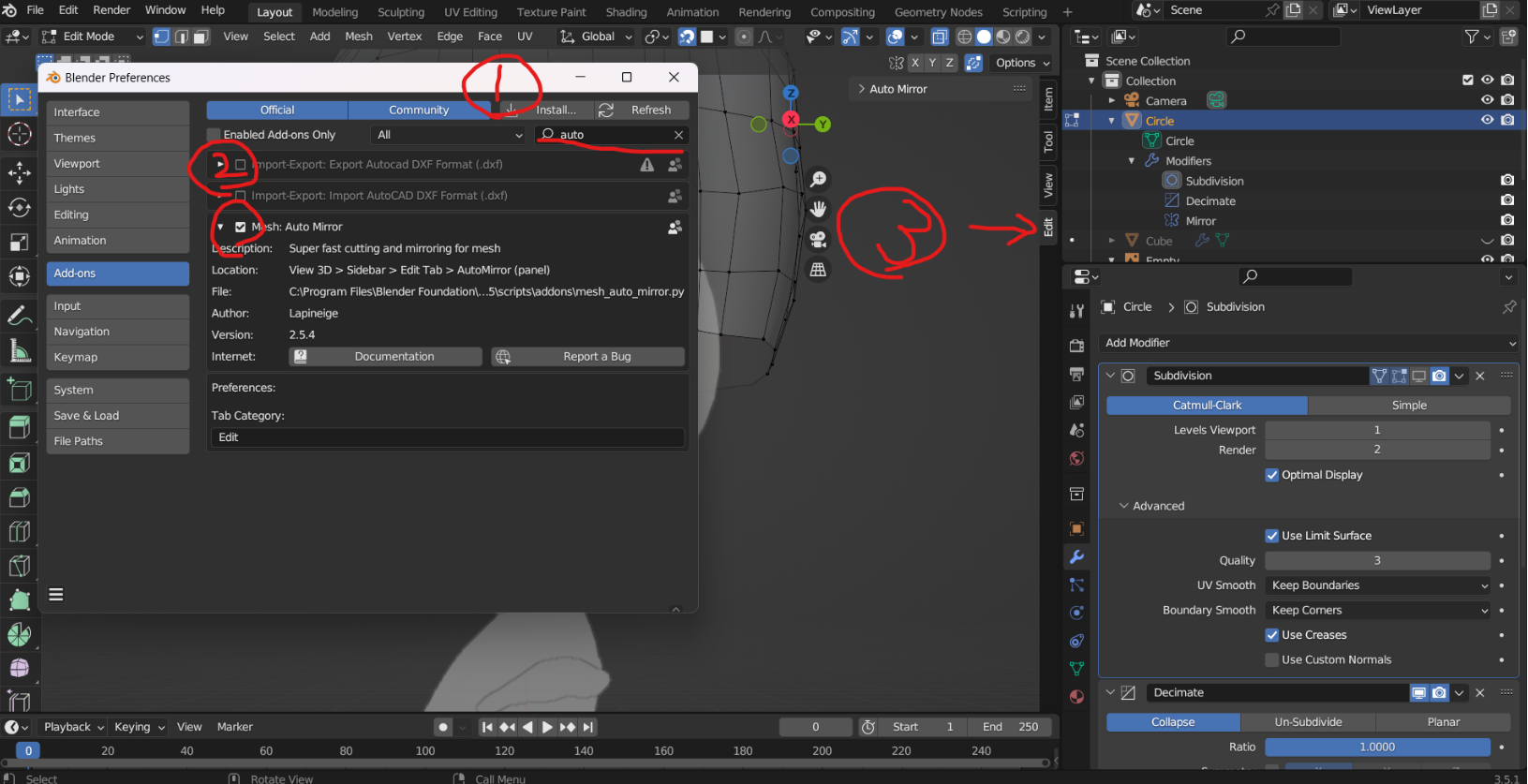Open the Material properties tab icon
Image resolution: width=1528 pixels, height=784 pixels.
[1076, 697]
